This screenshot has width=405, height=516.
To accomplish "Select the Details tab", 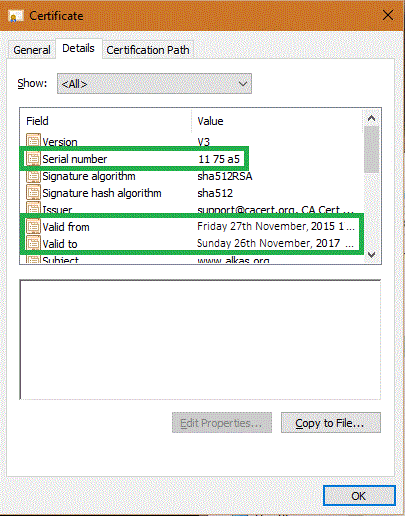I will coord(78,49).
